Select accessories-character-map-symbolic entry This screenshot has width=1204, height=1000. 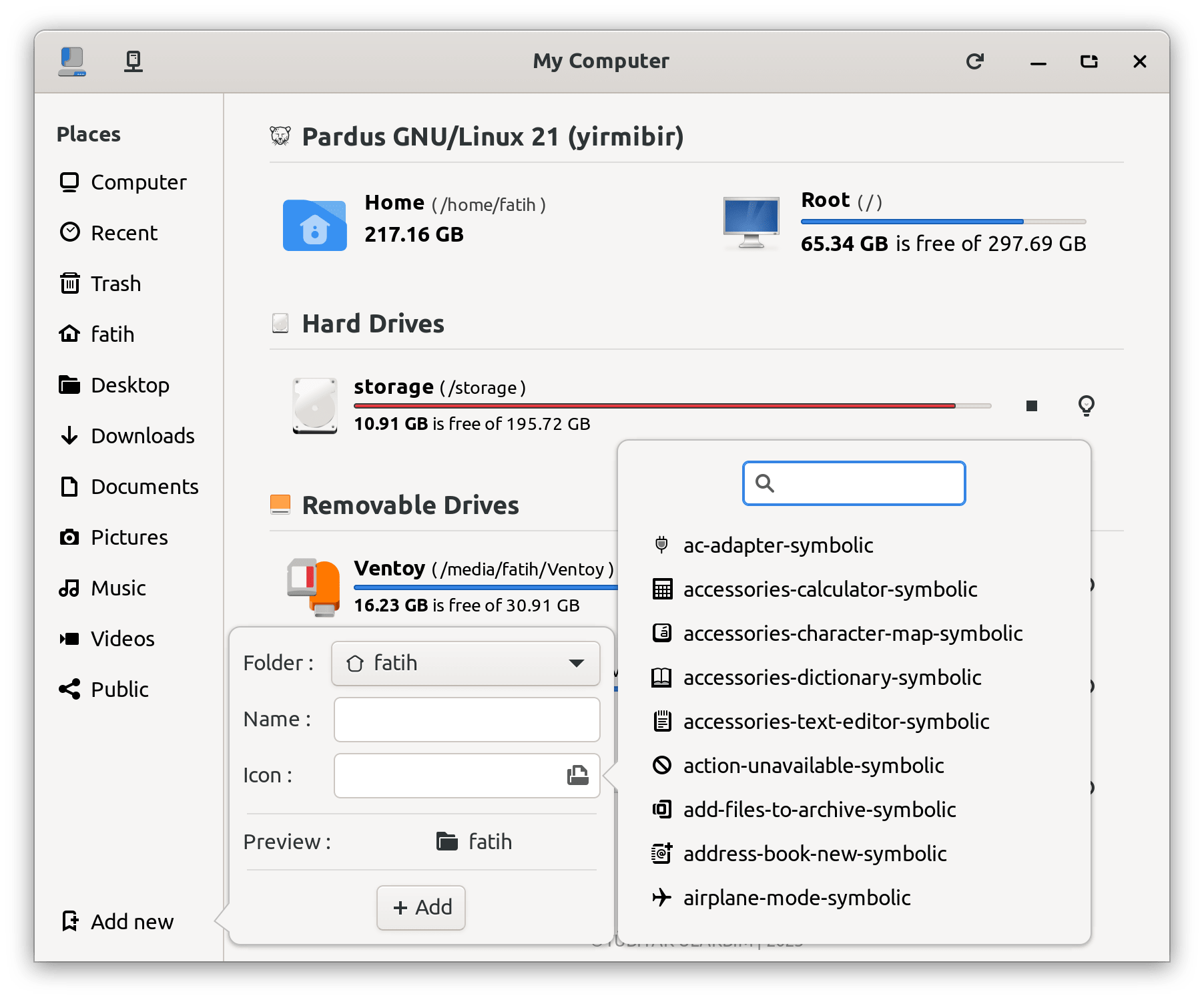click(854, 634)
